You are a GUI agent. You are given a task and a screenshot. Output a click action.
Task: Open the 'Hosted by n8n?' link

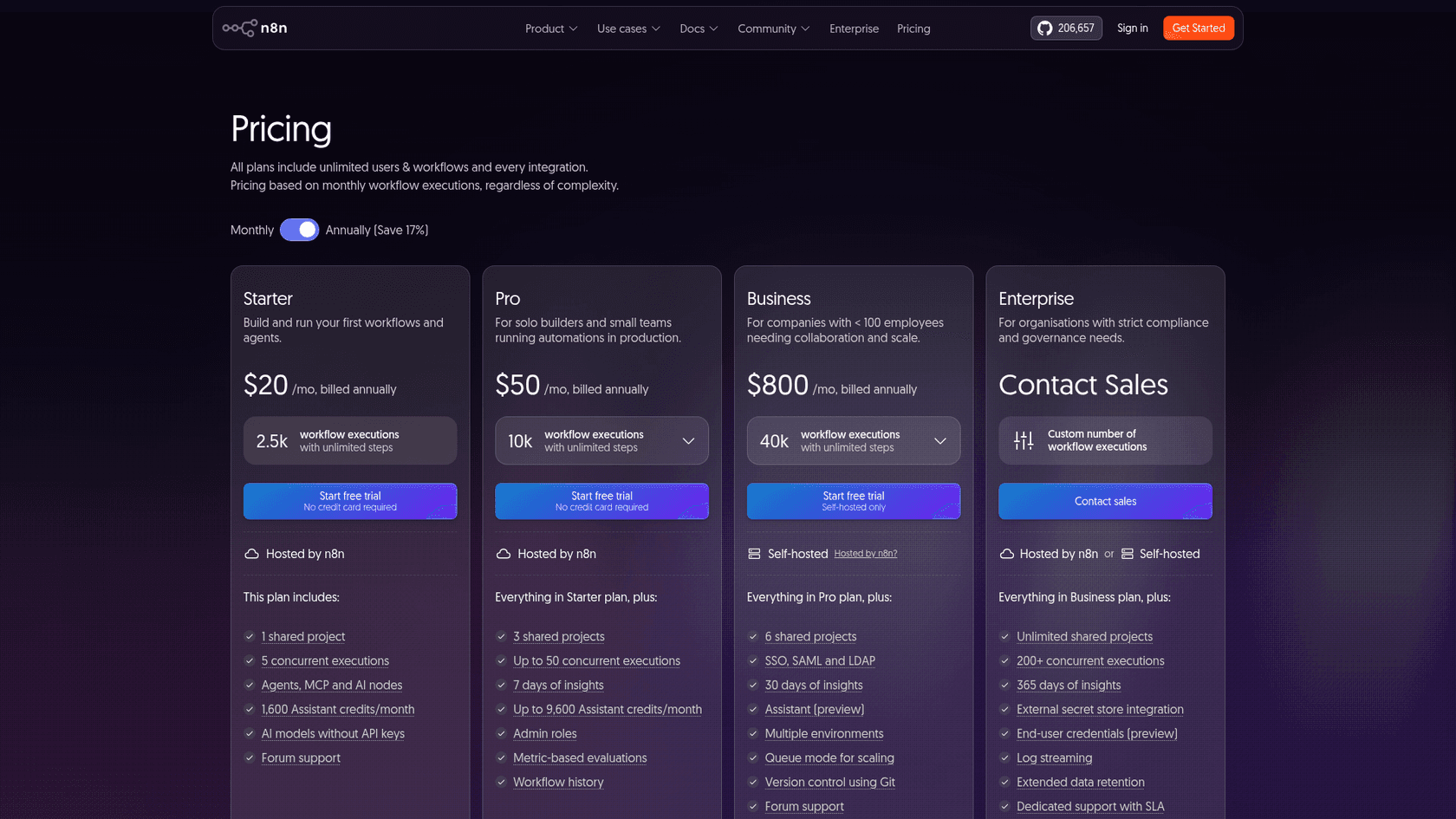coord(865,553)
